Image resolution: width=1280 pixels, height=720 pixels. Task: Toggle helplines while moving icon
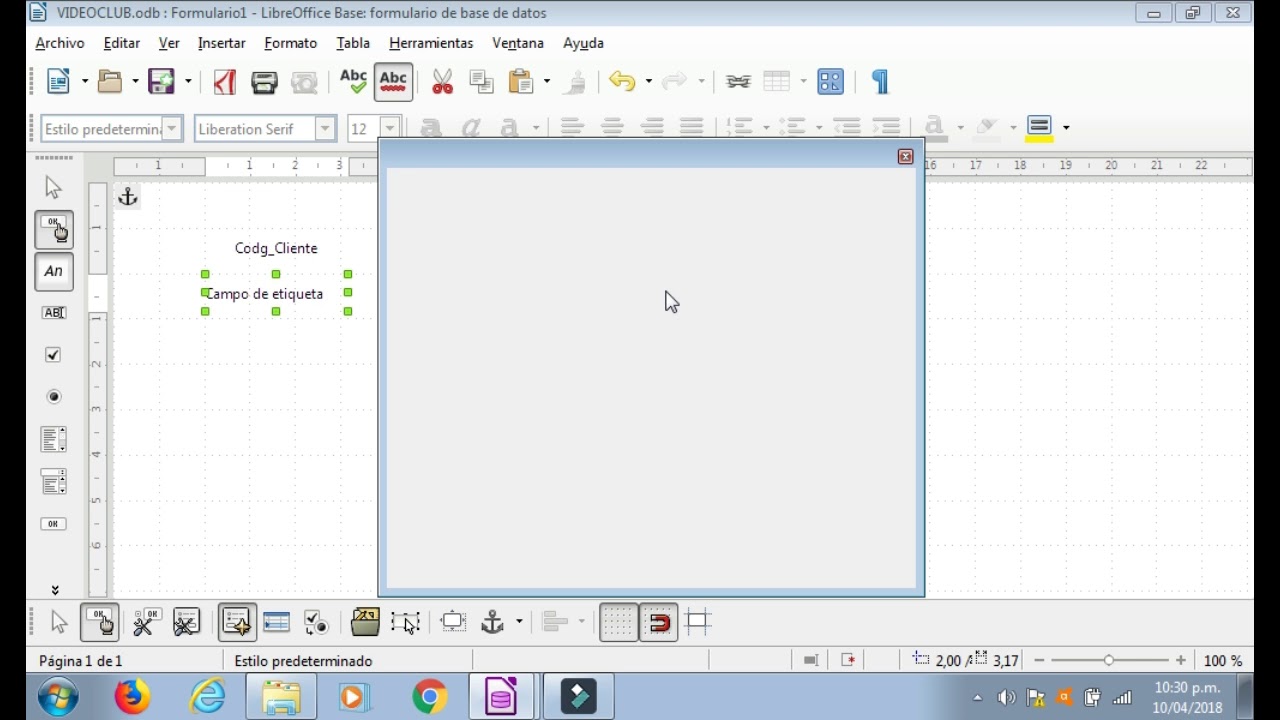pyautogui.click(x=699, y=622)
